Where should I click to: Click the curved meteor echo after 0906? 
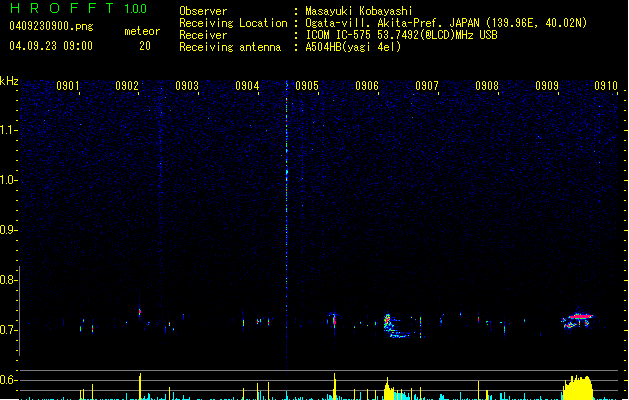396,326
